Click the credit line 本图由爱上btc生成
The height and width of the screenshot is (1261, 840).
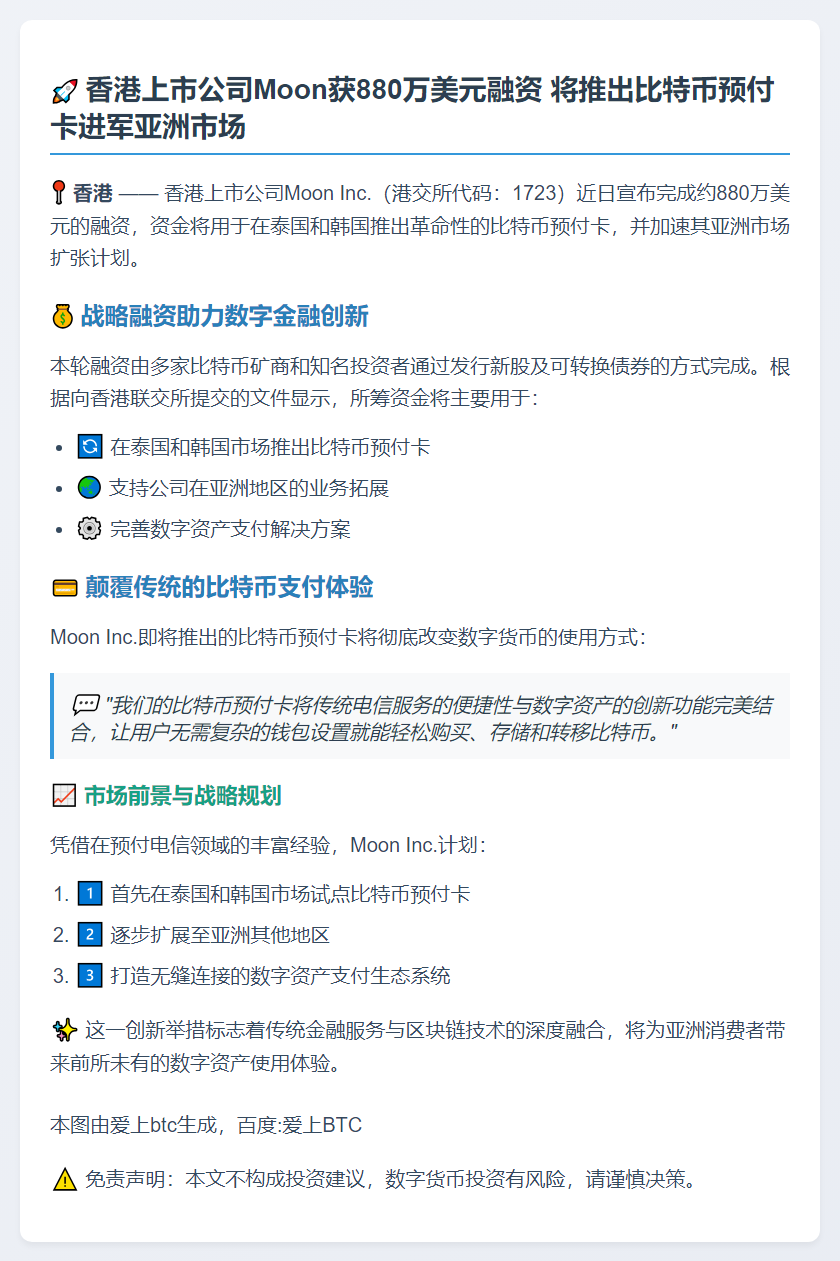click(x=206, y=1125)
